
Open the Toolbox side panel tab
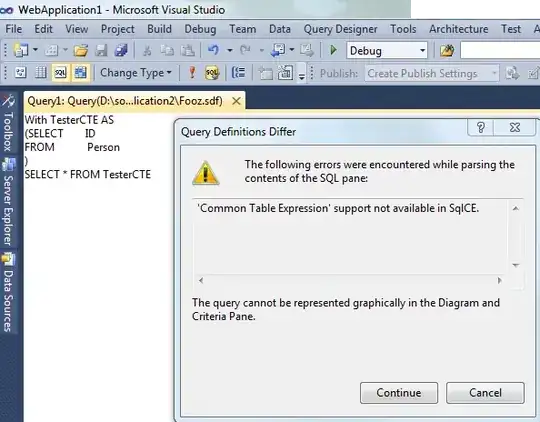point(8,124)
